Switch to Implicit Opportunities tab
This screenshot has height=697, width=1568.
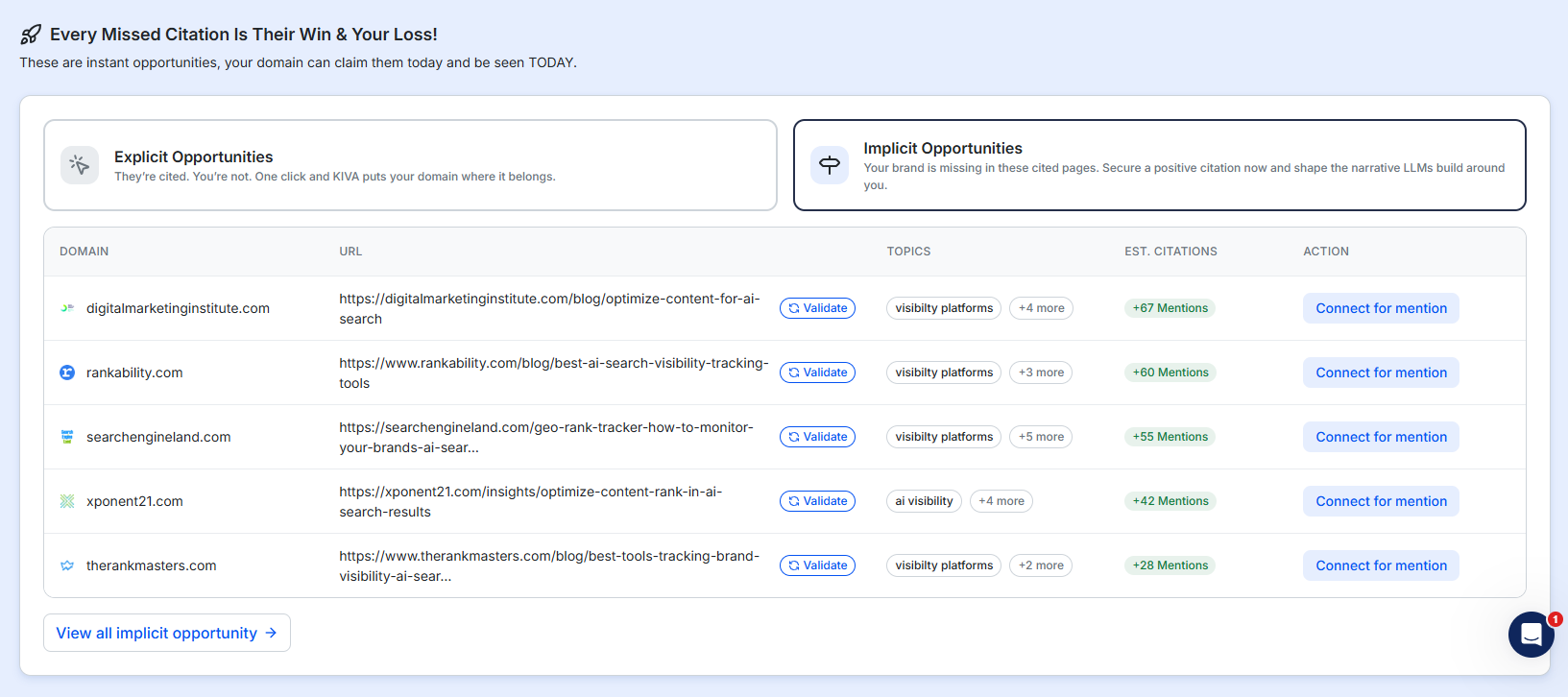tap(1160, 165)
